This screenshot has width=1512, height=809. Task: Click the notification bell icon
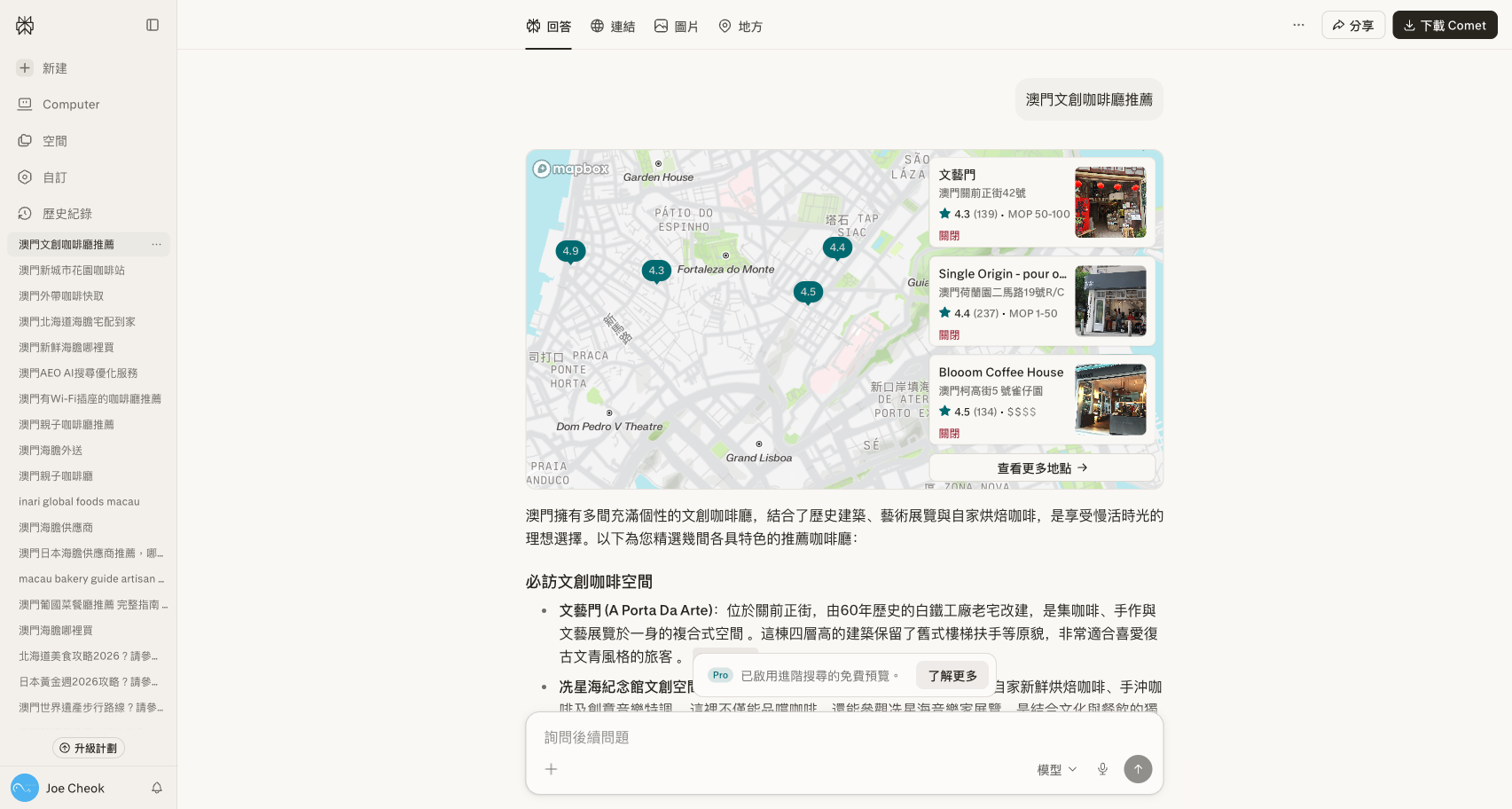point(157,788)
